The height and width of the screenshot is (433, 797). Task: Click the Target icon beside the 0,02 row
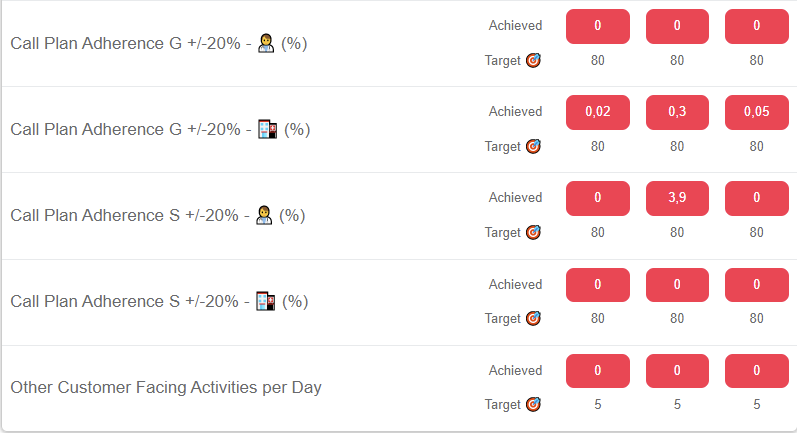click(533, 146)
